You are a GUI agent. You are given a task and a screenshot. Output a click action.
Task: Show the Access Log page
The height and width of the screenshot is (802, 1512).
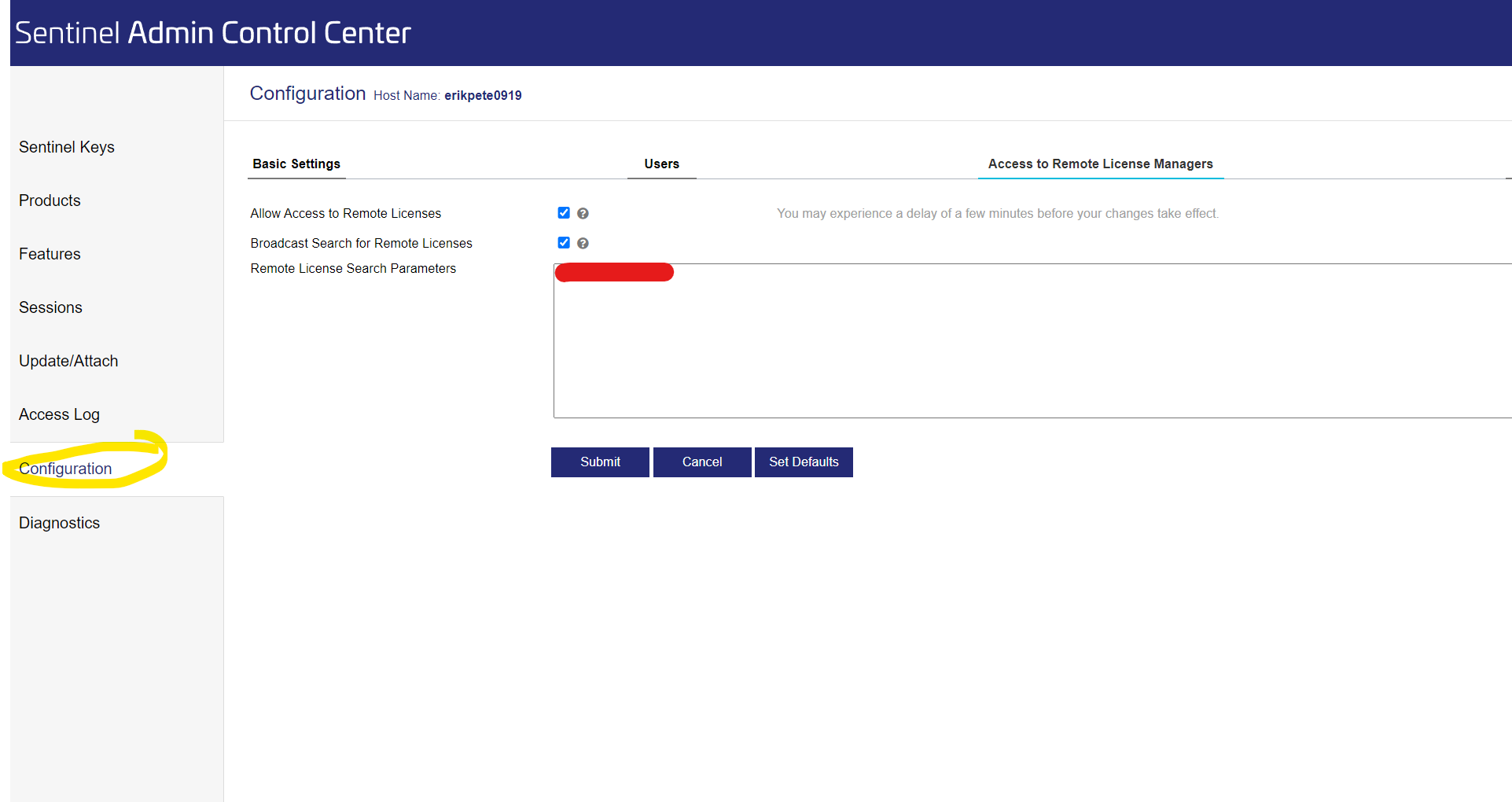[59, 414]
